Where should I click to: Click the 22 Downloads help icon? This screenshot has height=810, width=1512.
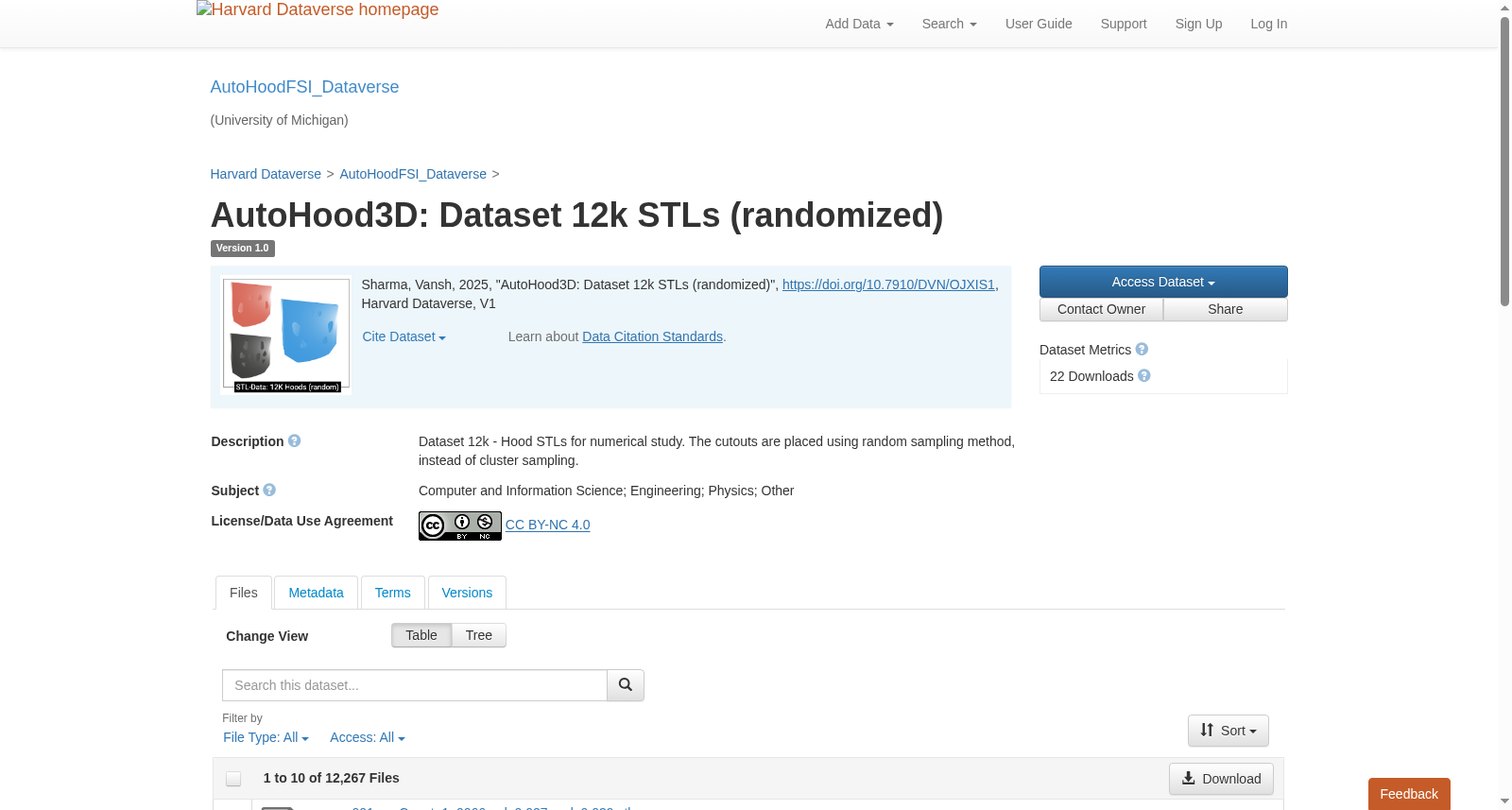coord(1144,376)
